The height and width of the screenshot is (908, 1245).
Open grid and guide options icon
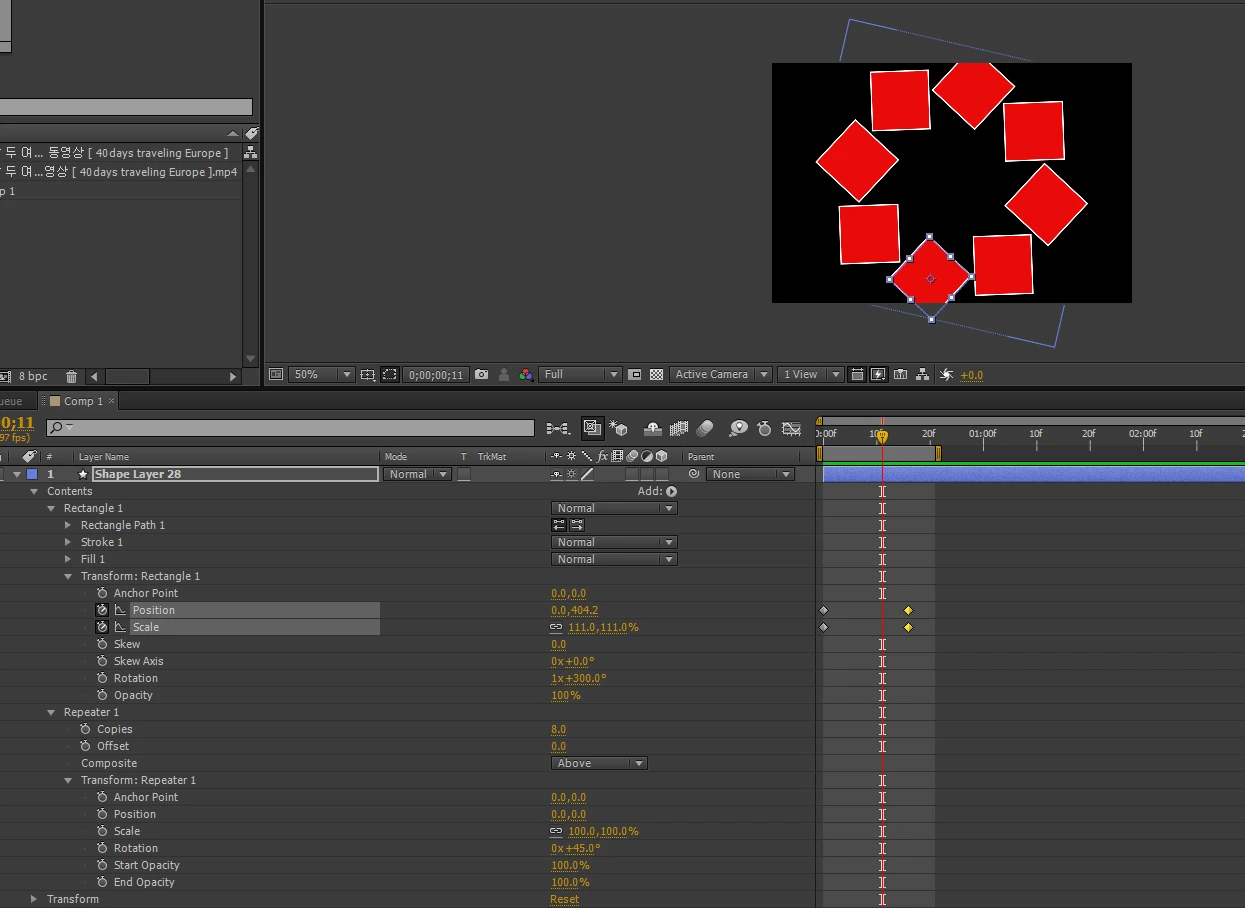coord(367,375)
